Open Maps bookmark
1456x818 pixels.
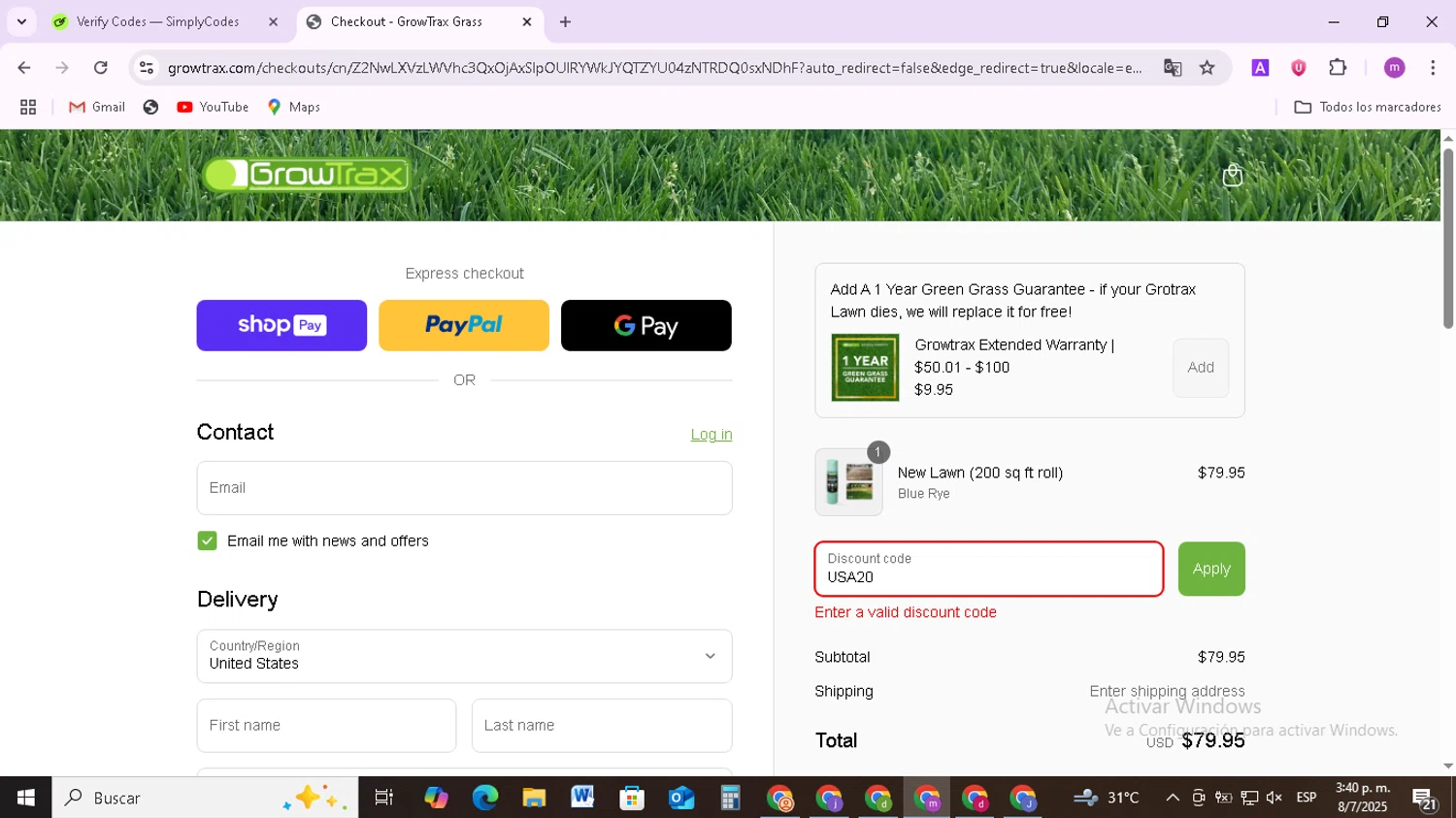coord(293,107)
